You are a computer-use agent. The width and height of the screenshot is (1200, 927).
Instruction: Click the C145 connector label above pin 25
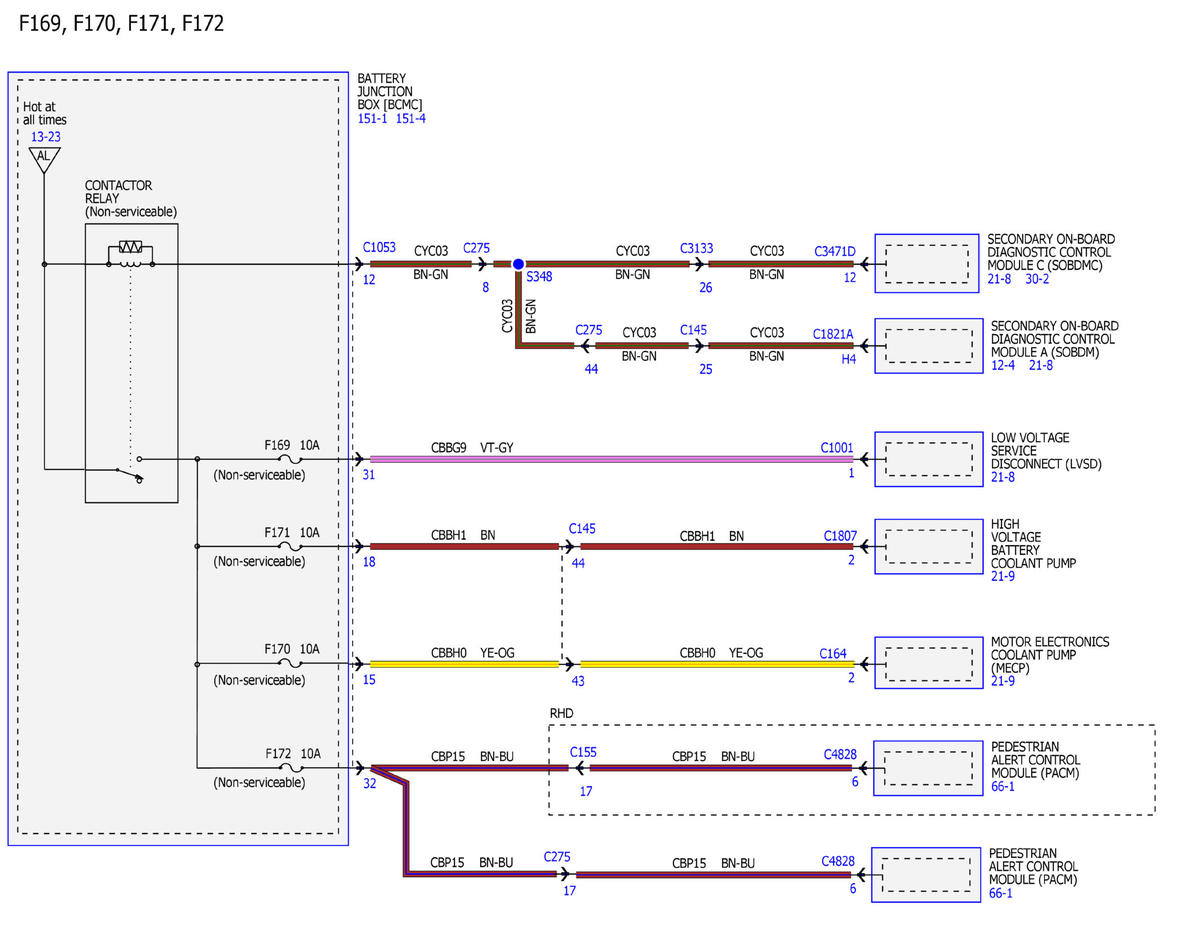click(694, 329)
